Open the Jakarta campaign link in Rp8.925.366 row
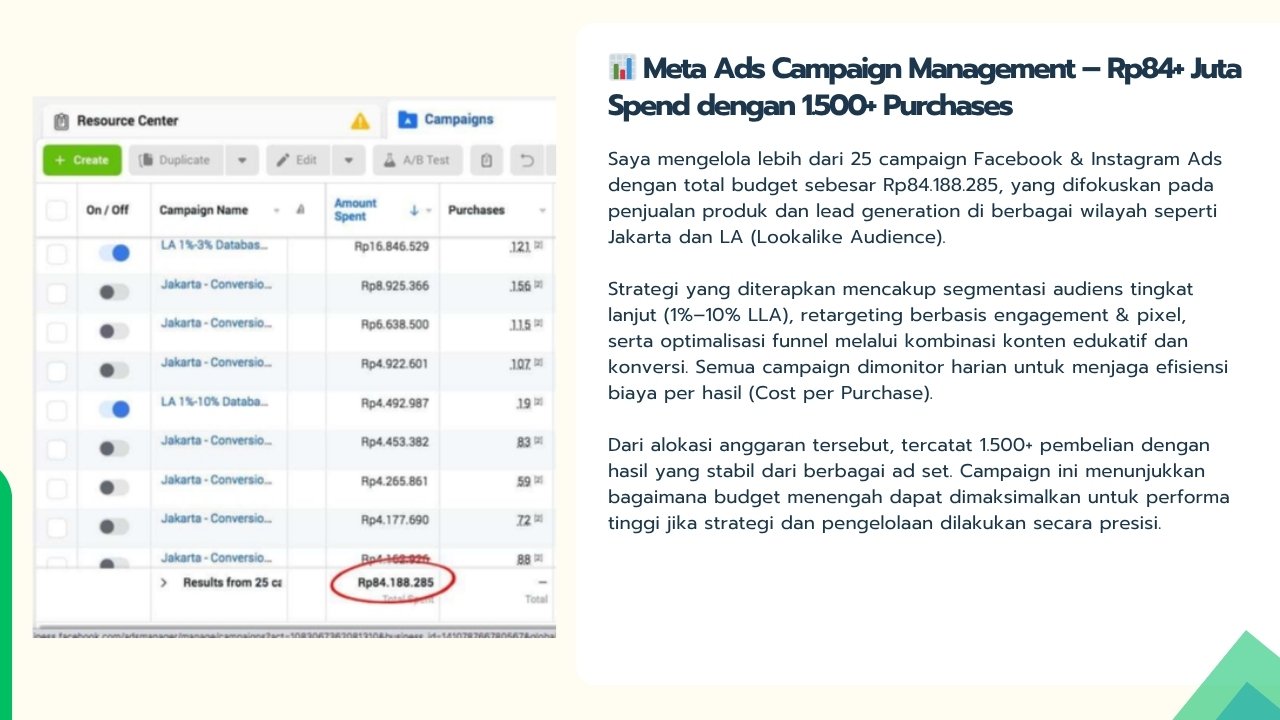The width and height of the screenshot is (1280, 720). tap(214, 284)
